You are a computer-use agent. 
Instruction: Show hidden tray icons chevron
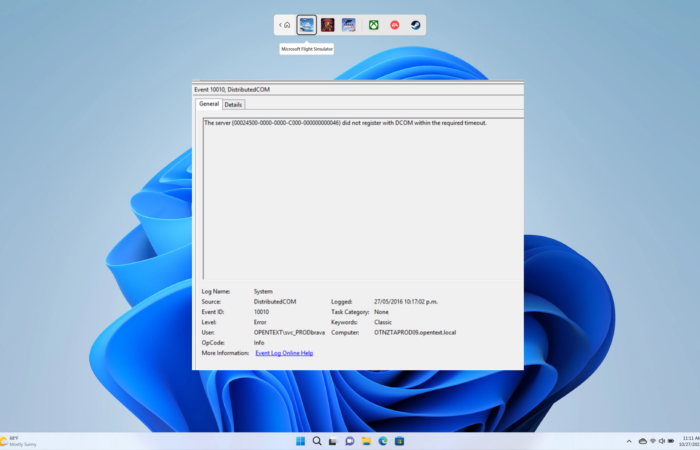click(x=629, y=441)
